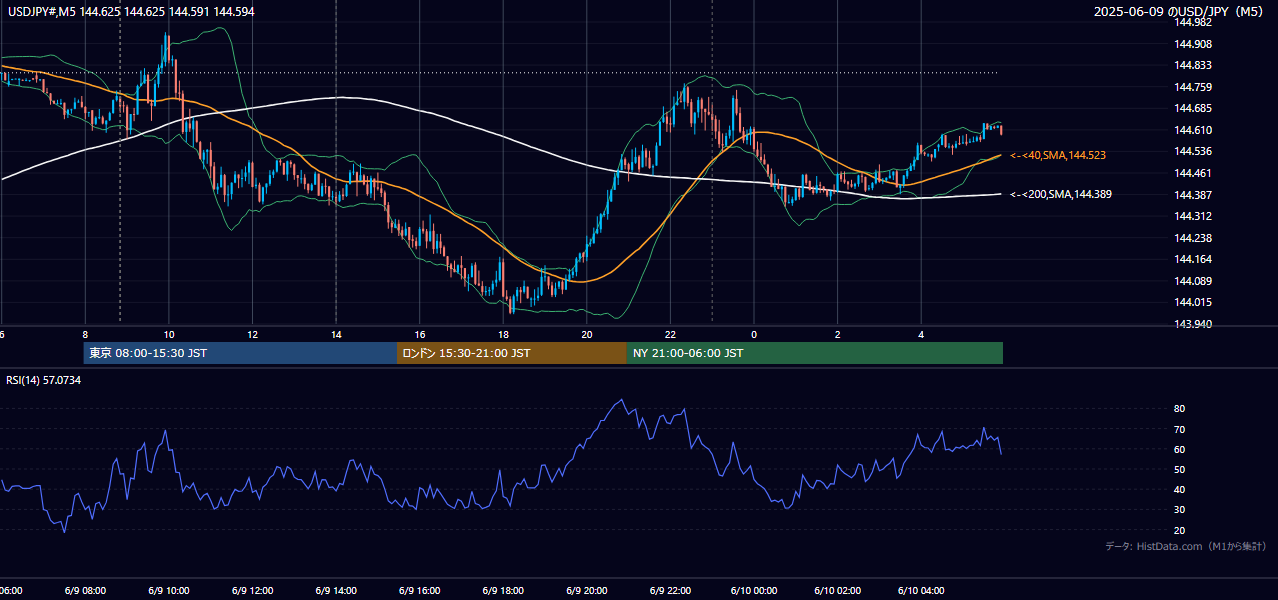This screenshot has height=600, width=1278.
Task: Click price axis value 144.089
Action: [1193, 281]
